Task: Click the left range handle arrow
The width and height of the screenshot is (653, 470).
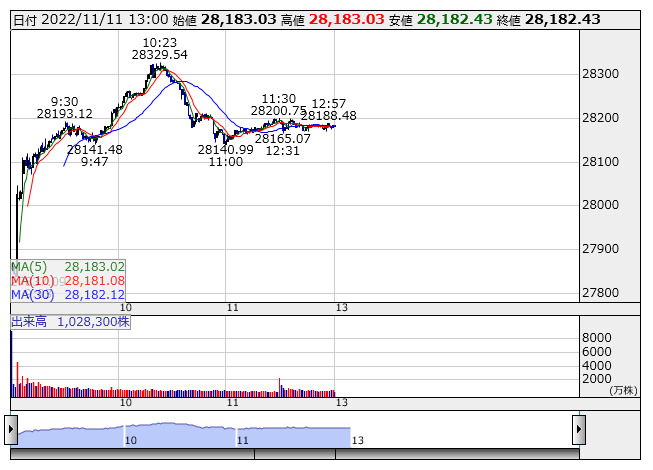Action: (13, 430)
